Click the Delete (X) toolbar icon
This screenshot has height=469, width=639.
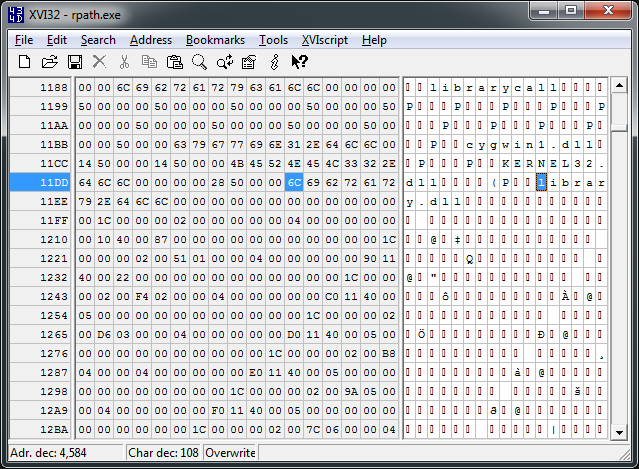(99, 62)
